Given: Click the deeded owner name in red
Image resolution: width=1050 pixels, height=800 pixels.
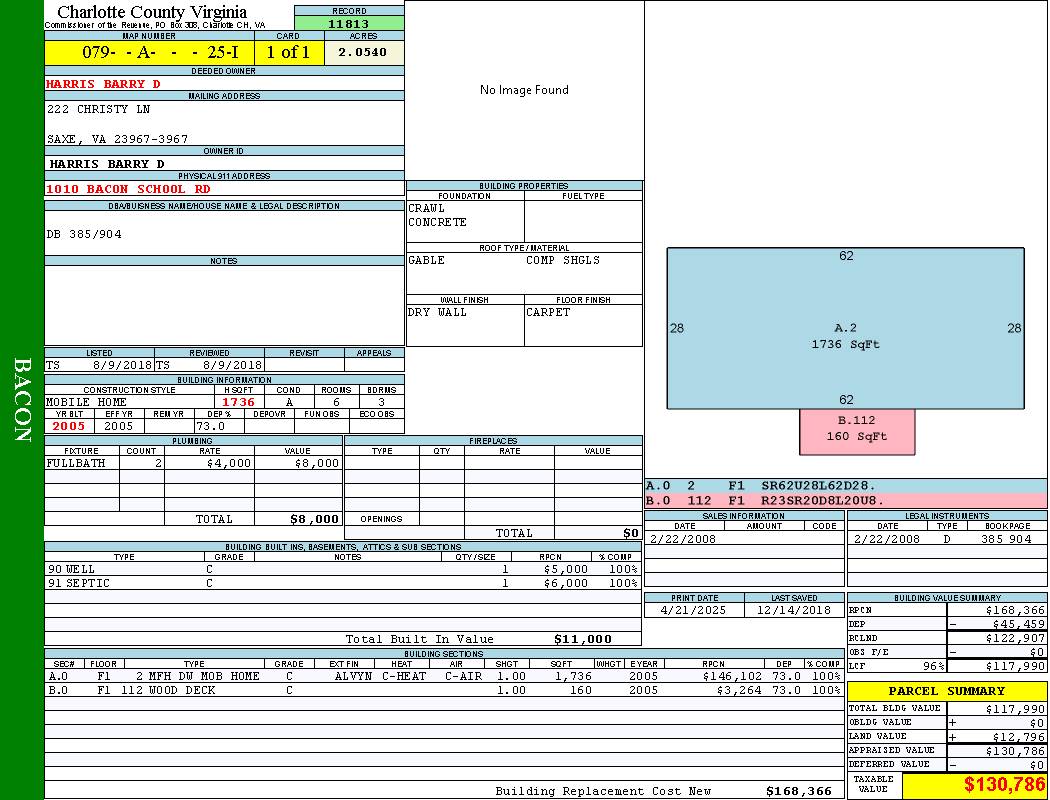Looking at the screenshot, I should pos(103,84).
